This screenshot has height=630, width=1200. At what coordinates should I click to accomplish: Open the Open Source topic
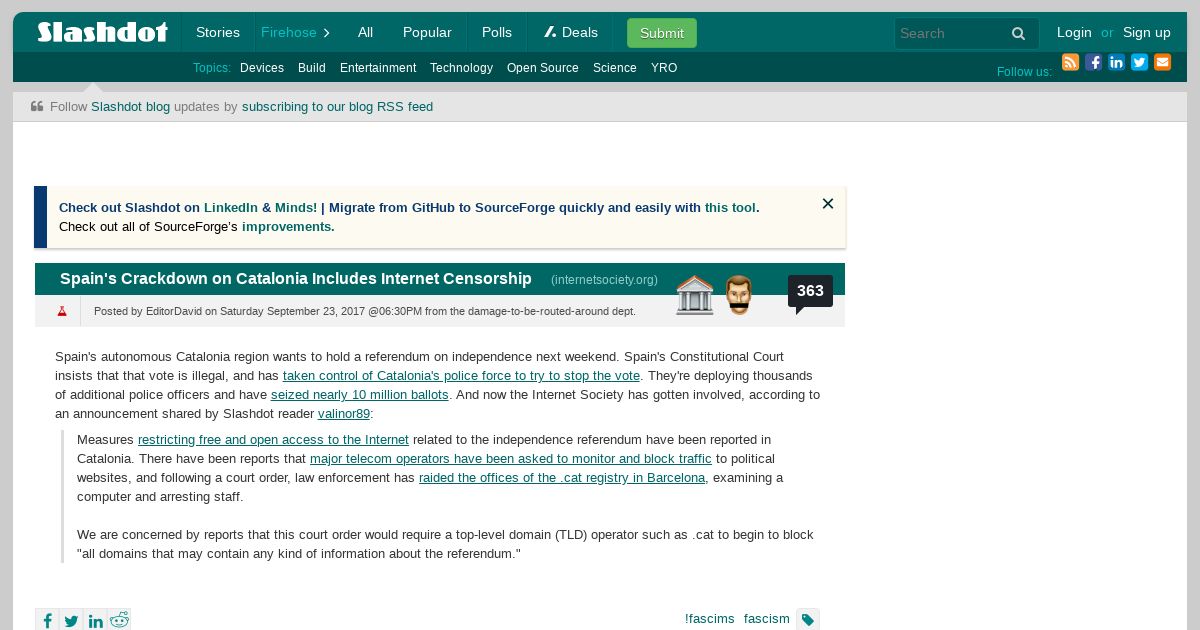click(543, 68)
